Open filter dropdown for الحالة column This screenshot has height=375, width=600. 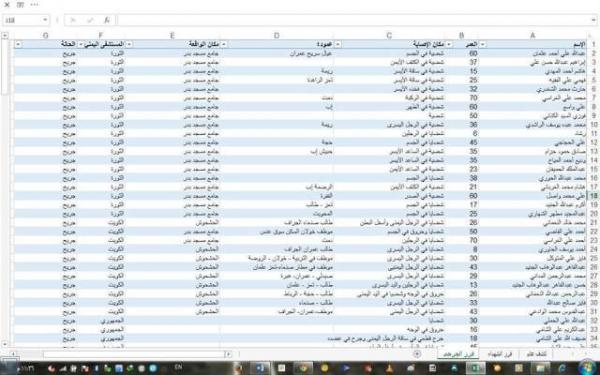[18, 44]
